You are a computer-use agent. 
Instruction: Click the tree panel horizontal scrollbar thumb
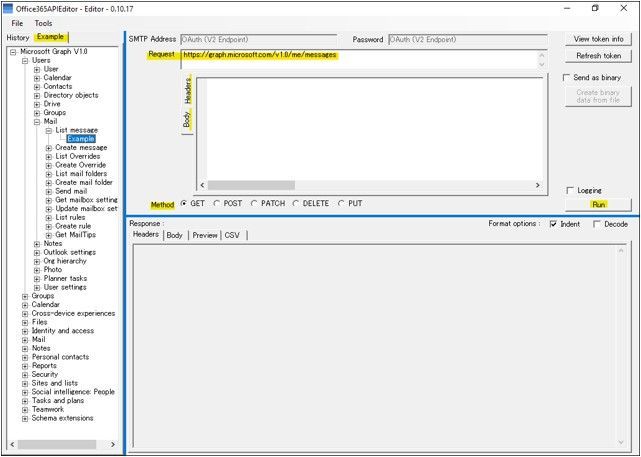point(56,444)
